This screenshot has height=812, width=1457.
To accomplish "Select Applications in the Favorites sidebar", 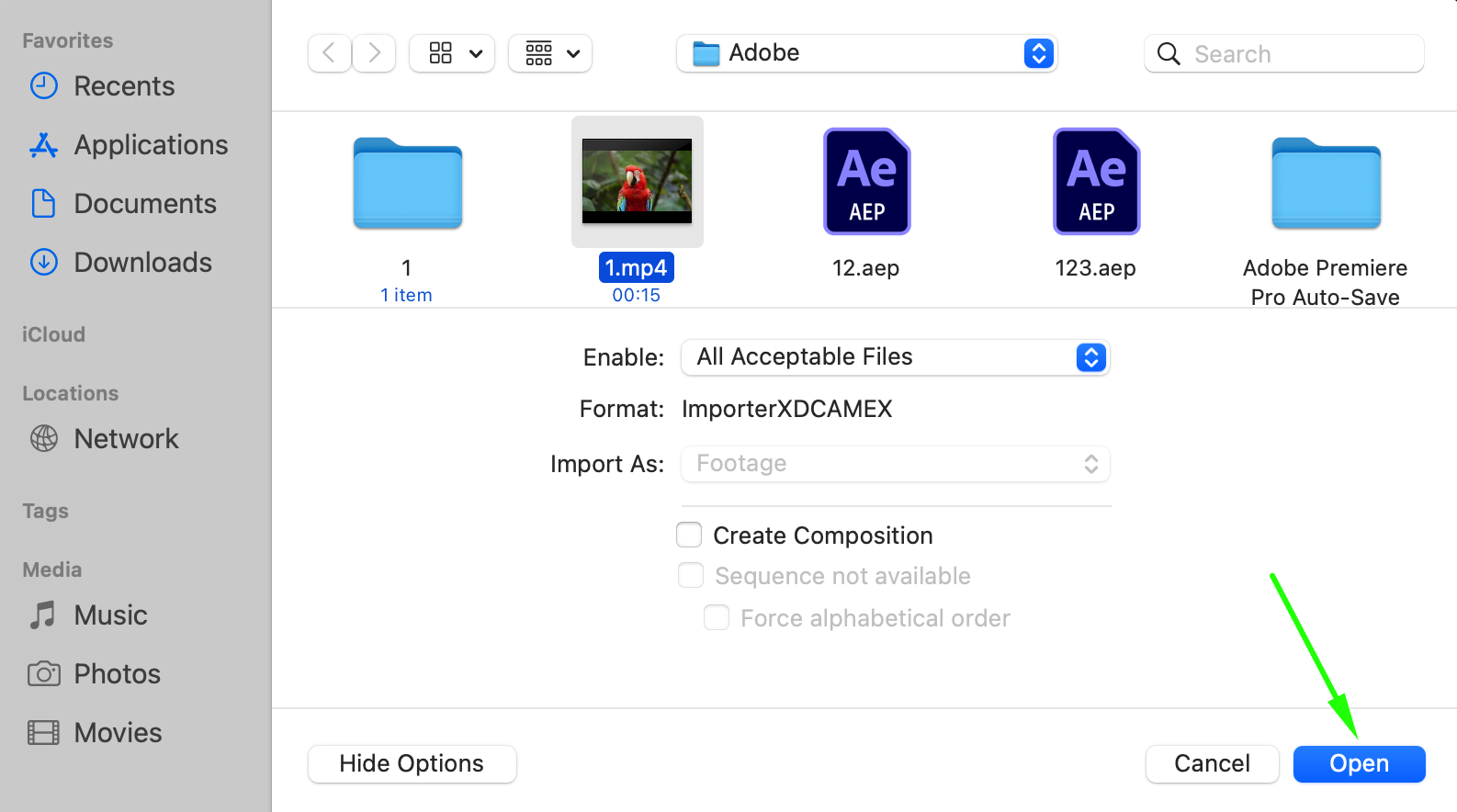I will pyautogui.click(x=151, y=145).
